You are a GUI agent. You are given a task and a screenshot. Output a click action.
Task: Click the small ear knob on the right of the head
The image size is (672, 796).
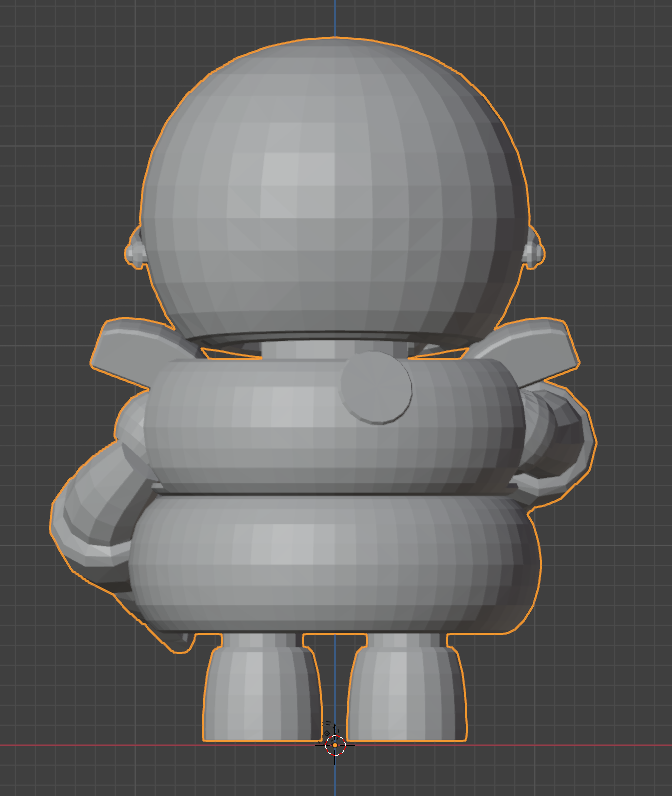coord(534,251)
